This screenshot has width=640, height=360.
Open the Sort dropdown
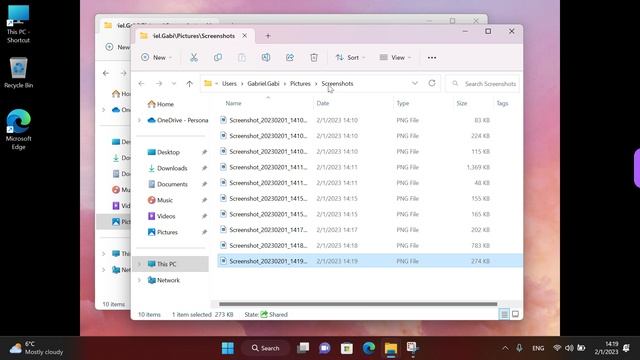350,58
